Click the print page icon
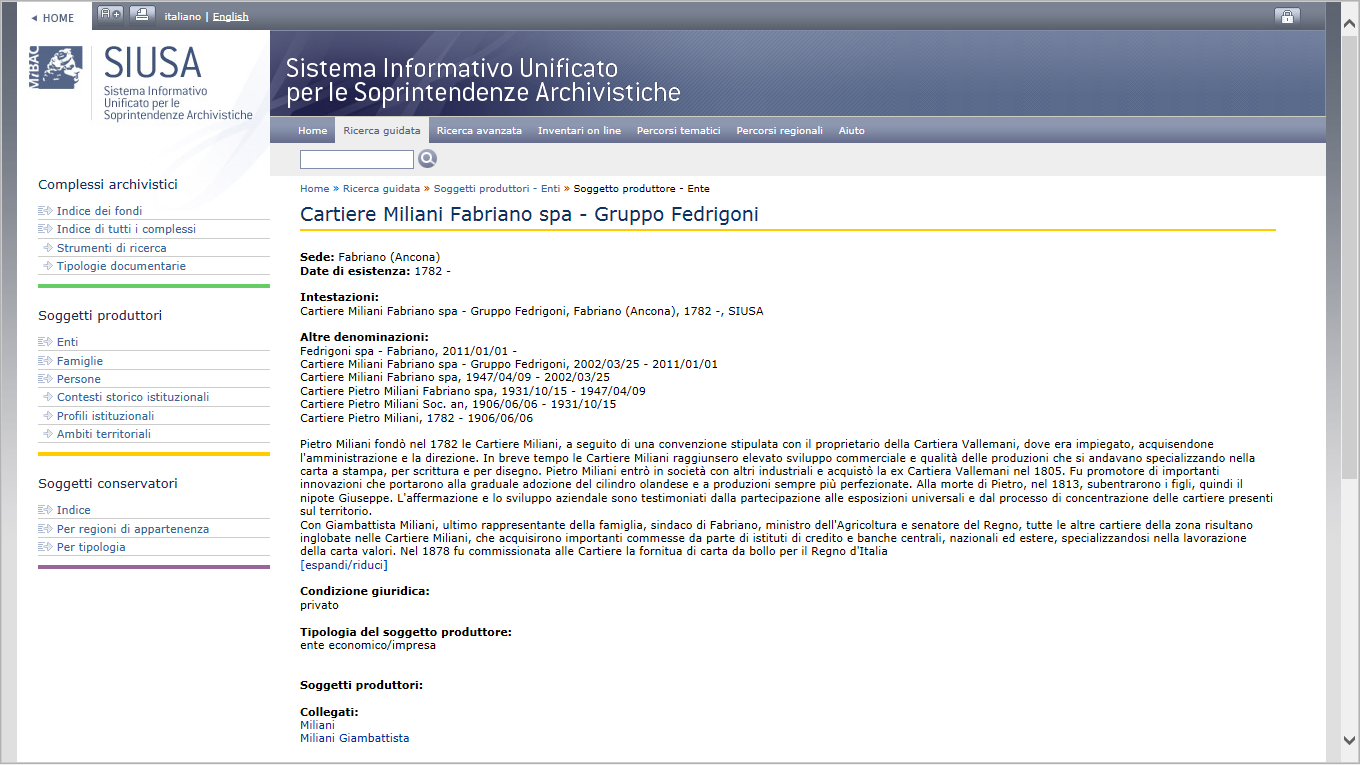This screenshot has height=765, width=1360. pos(142,15)
